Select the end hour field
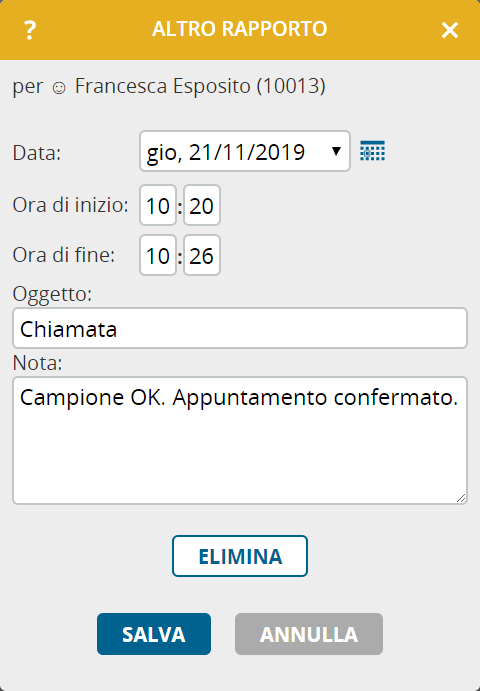Screen dimensions: 480x691 click(x=158, y=255)
